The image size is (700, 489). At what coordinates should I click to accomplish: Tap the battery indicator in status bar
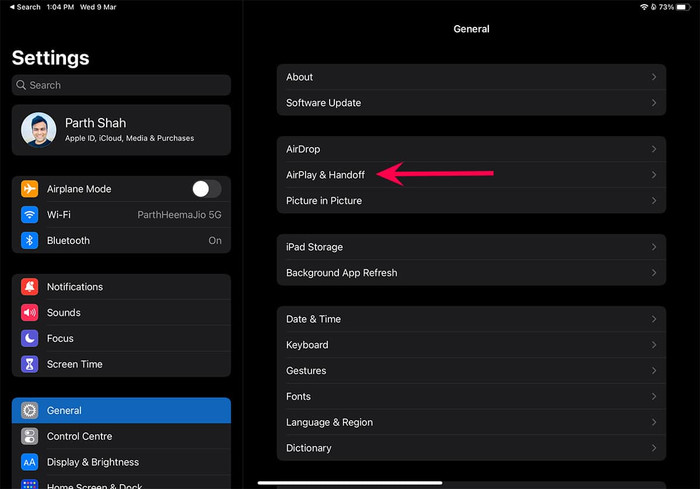pos(683,7)
